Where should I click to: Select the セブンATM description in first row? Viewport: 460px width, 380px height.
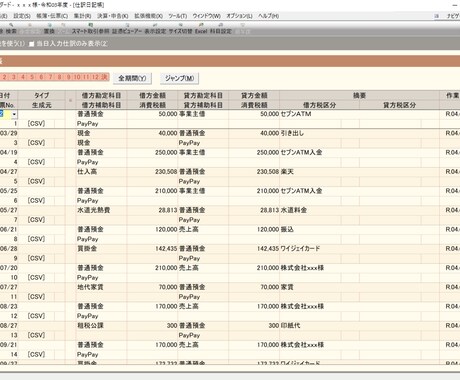coord(359,114)
